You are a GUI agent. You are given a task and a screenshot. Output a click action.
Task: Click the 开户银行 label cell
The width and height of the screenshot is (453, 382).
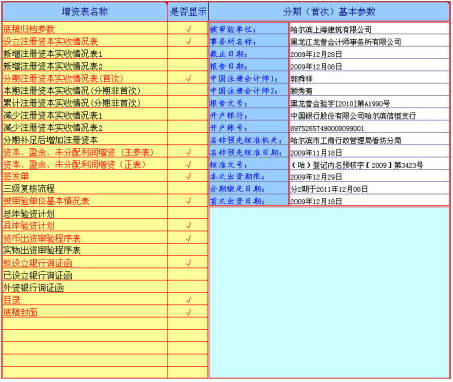pyautogui.click(x=249, y=115)
